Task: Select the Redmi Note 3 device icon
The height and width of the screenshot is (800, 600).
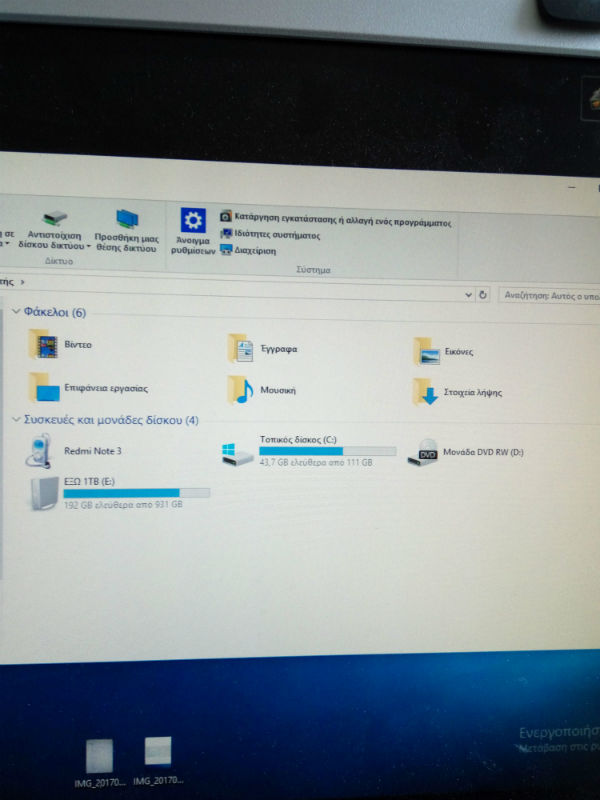Action: pyautogui.click(x=39, y=451)
